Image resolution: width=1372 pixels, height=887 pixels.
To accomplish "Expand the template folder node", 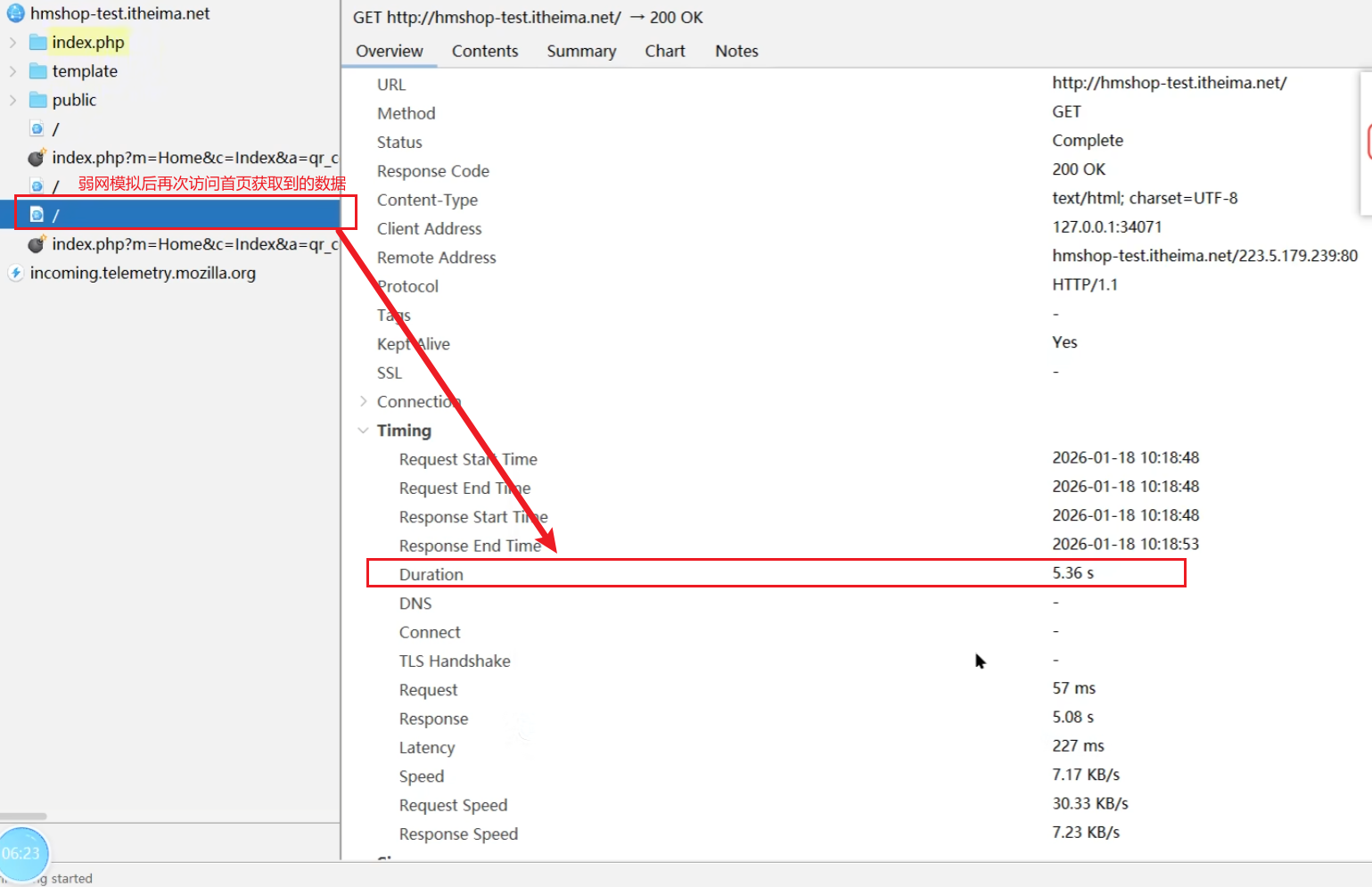I will point(12,71).
